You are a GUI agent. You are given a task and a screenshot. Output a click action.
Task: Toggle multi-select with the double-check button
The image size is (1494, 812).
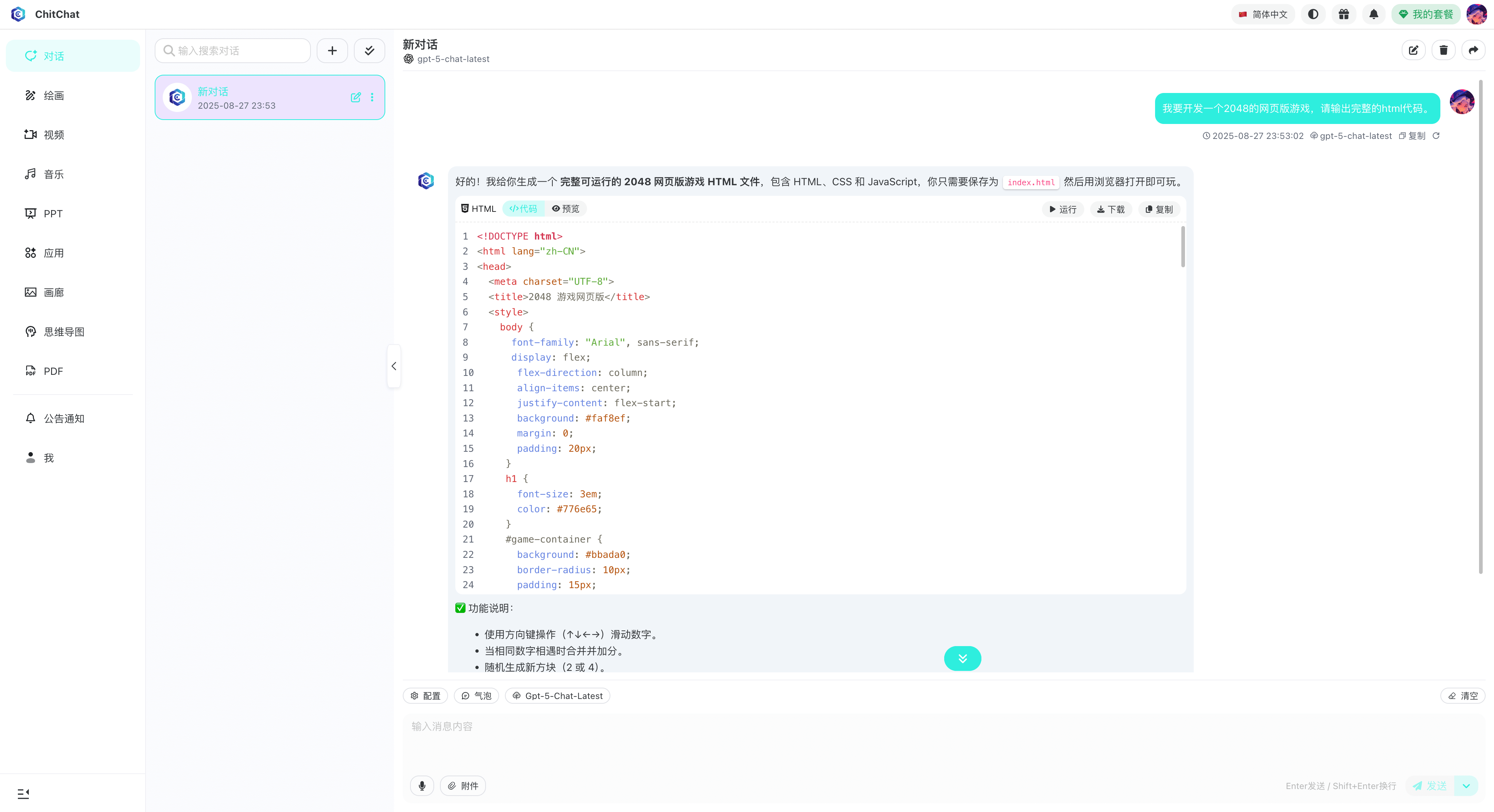point(370,51)
